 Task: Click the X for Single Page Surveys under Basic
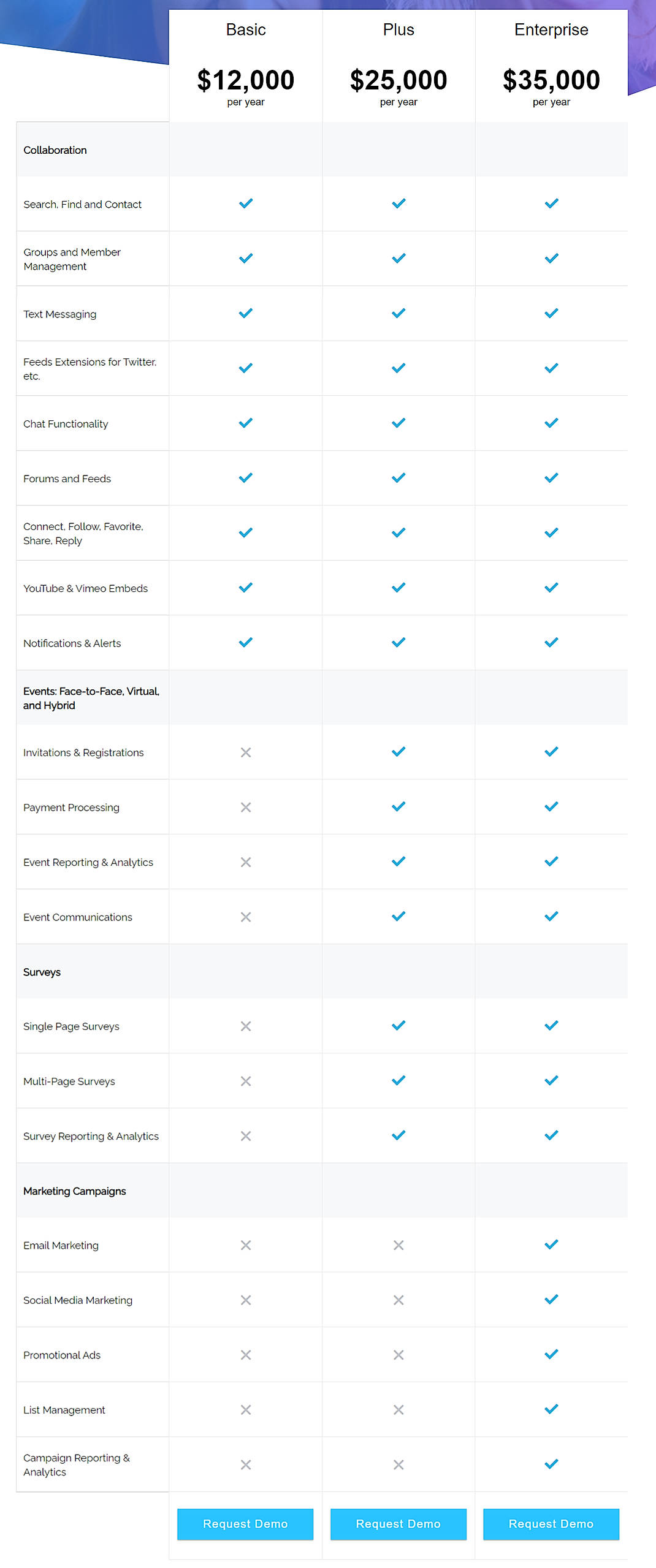245,1026
